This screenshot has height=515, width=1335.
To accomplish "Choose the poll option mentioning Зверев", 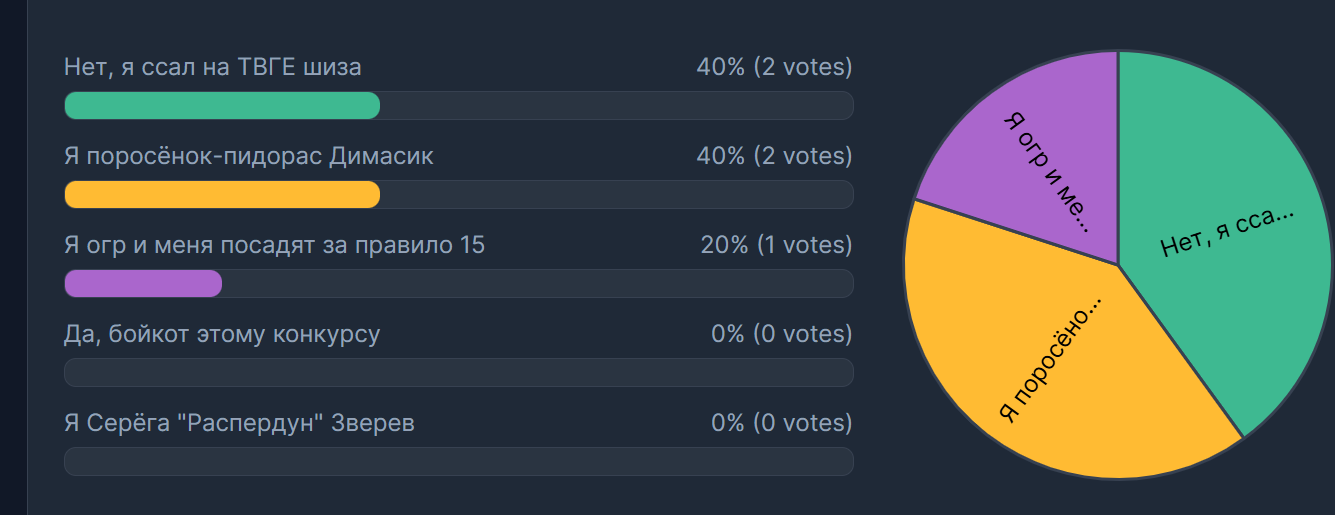I will click(239, 423).
